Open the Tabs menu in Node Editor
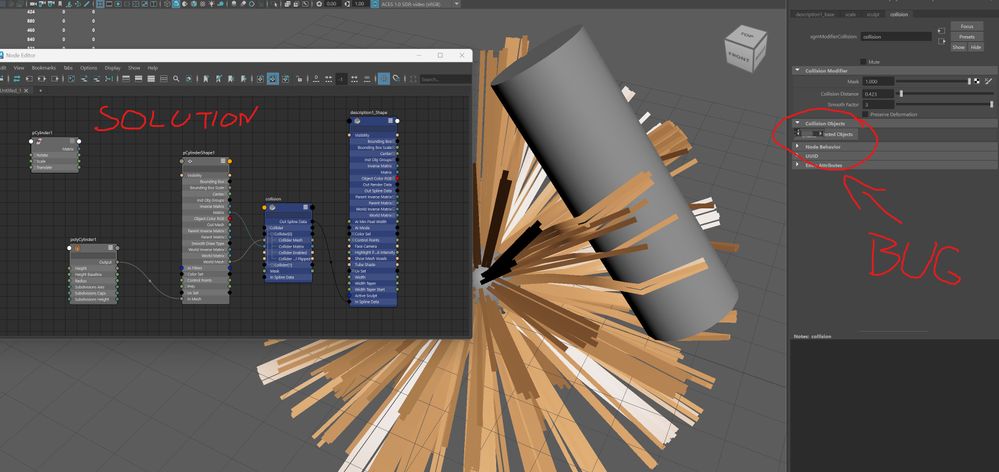This screenshot has width=999, height=472. [x=68, y=68]
